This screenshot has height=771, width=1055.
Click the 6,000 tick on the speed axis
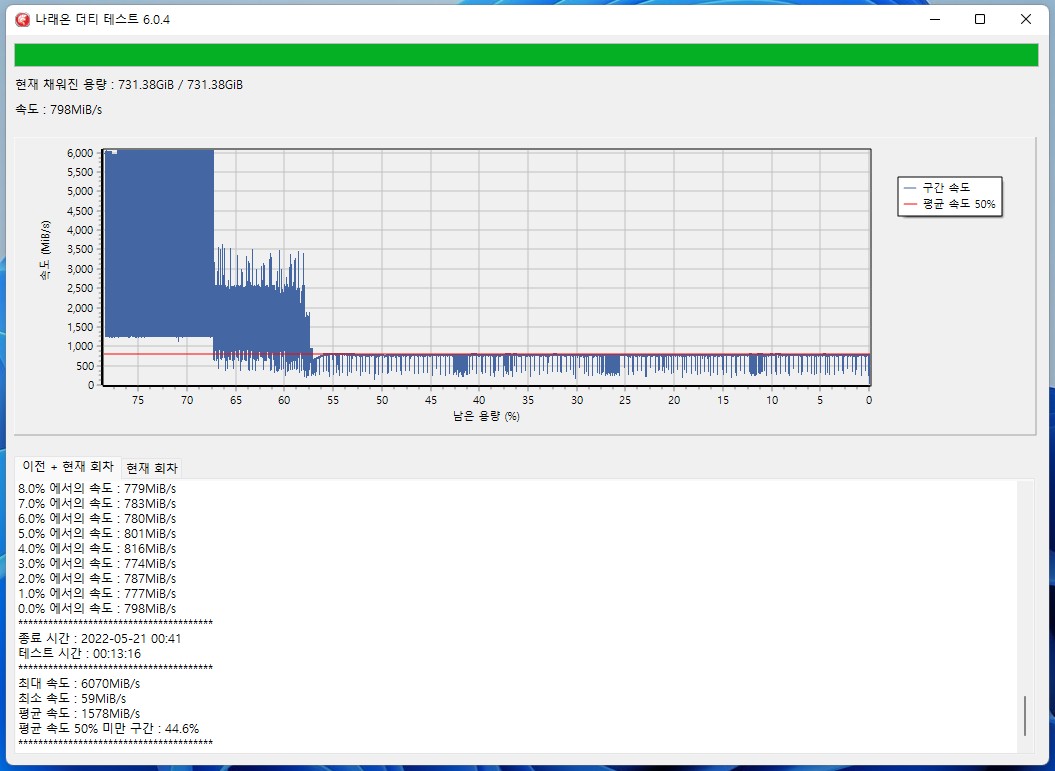[x=80, y=153]
